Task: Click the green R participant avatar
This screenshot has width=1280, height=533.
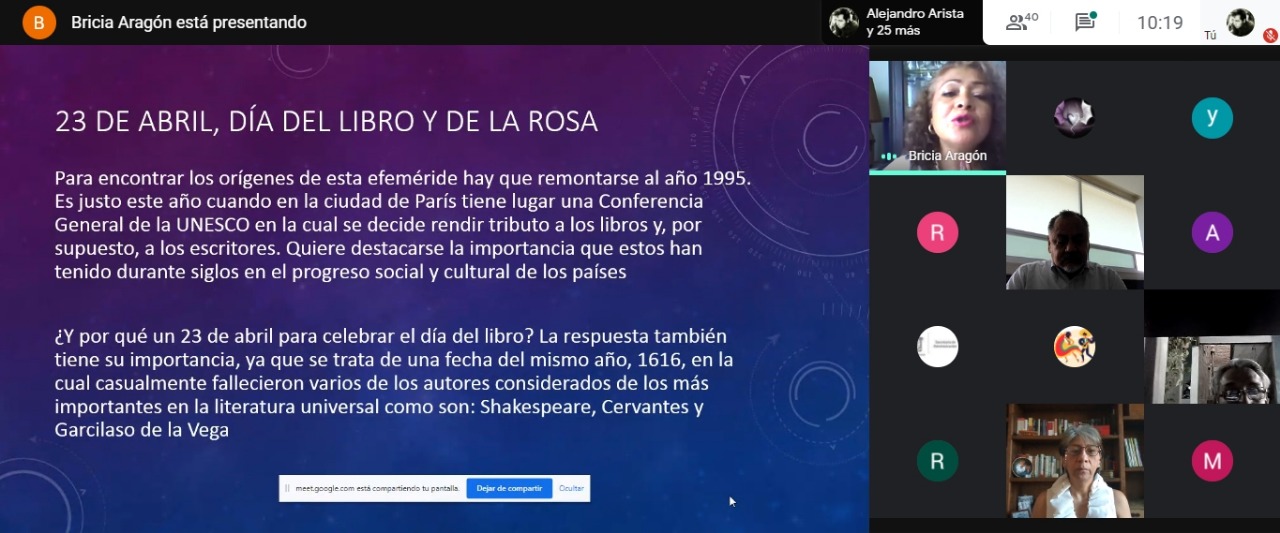Action: click(937, 461)
